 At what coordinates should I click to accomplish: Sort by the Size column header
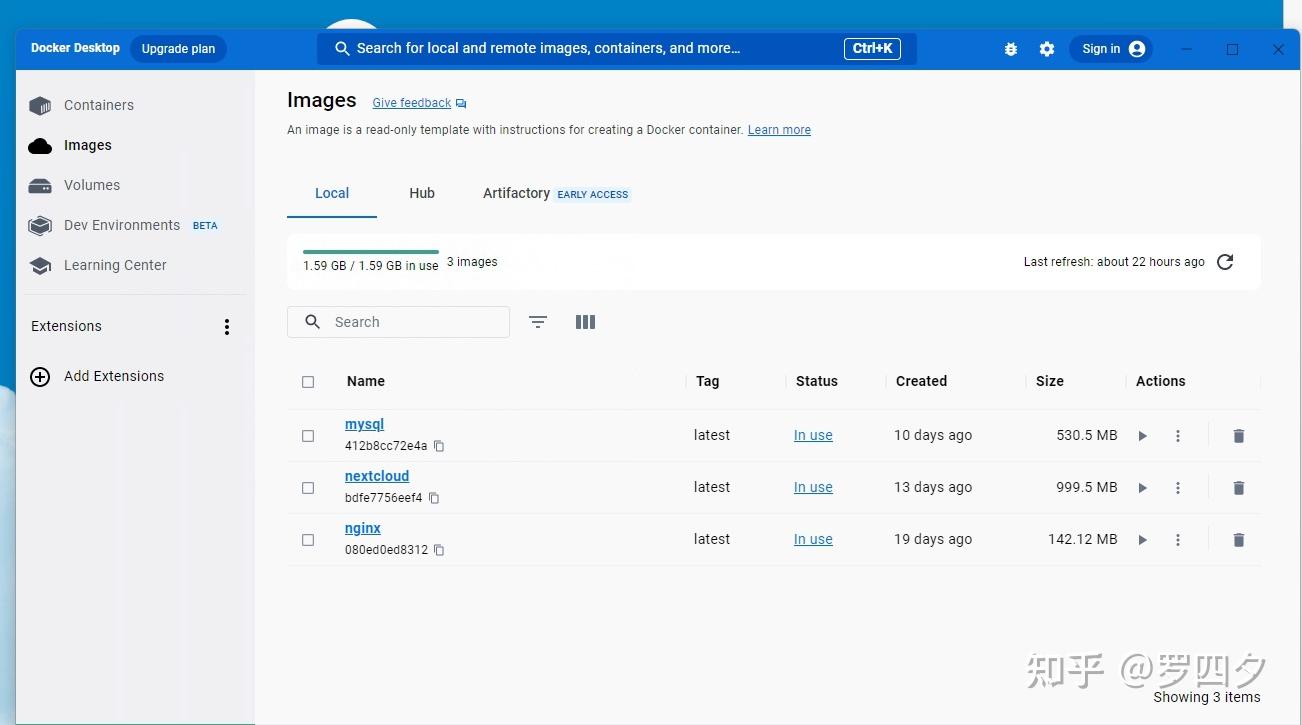tap(1050, 382)
